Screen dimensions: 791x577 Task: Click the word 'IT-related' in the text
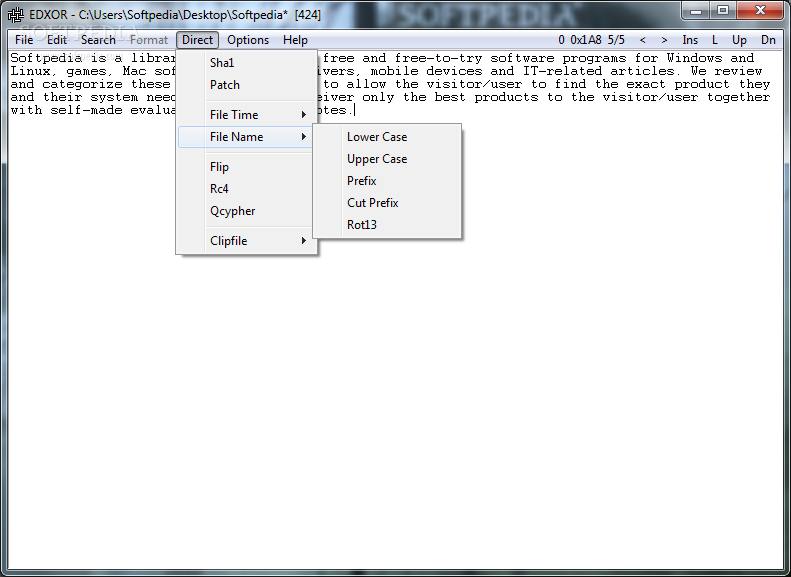562,71
